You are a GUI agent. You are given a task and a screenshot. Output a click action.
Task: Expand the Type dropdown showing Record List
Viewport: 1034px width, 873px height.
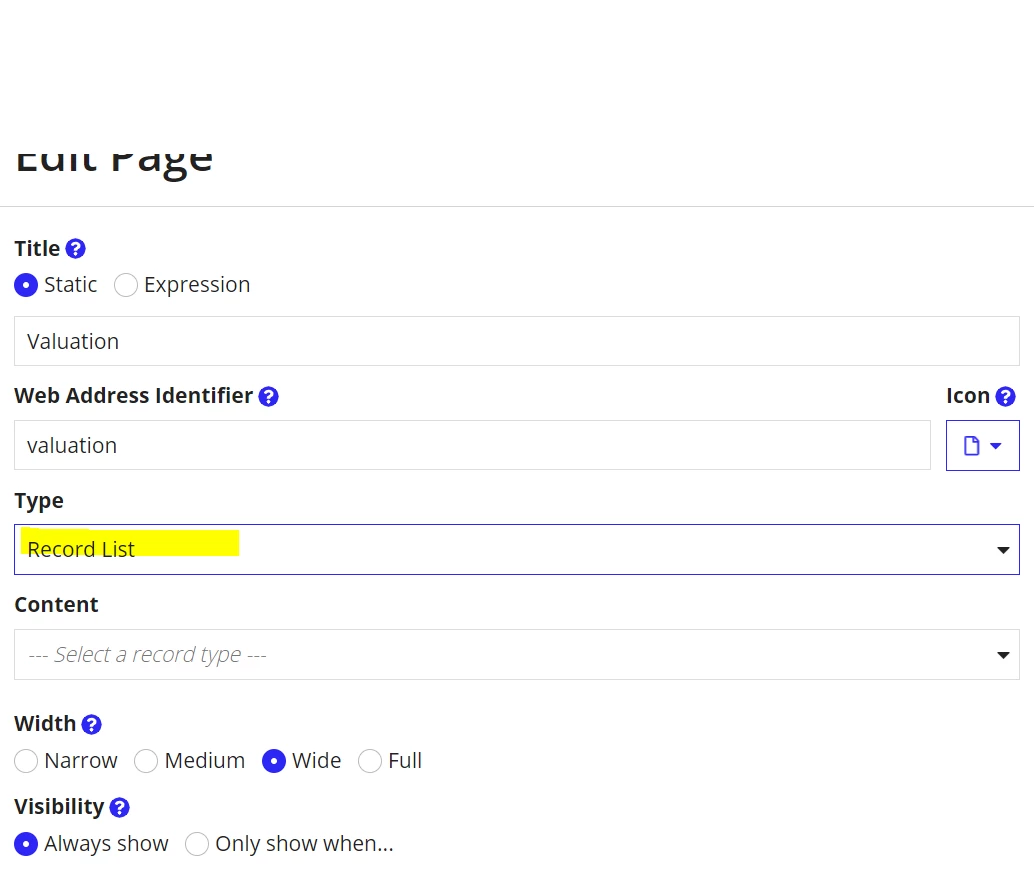(517, 549)
